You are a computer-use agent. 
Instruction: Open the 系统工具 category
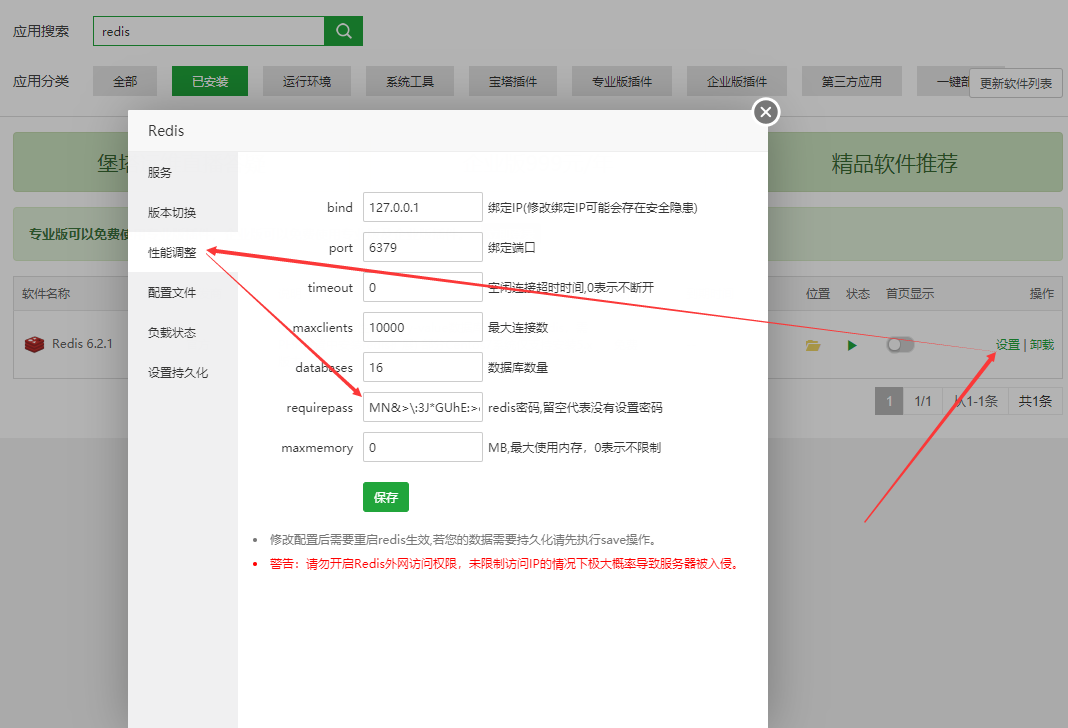[x=409, y=81]
